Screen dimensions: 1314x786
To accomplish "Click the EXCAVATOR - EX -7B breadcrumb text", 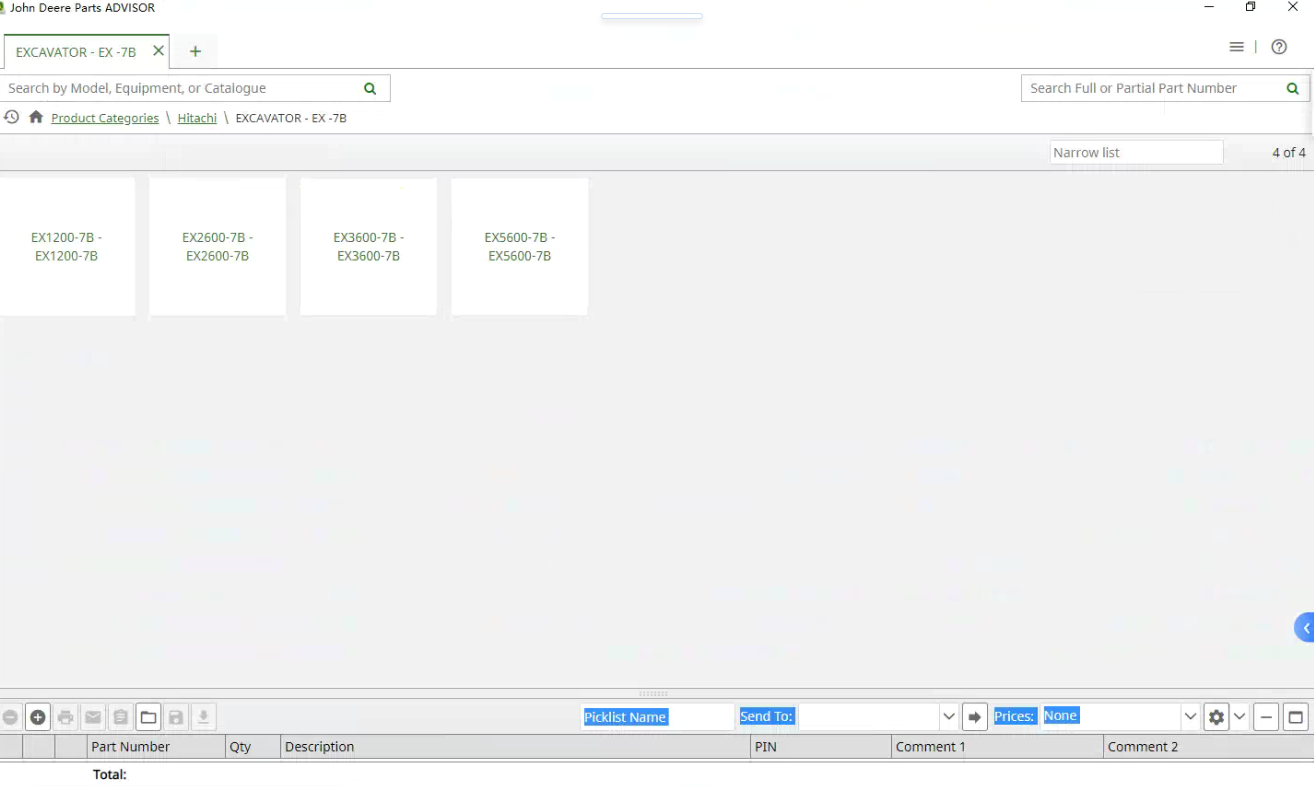I will 291,118.
